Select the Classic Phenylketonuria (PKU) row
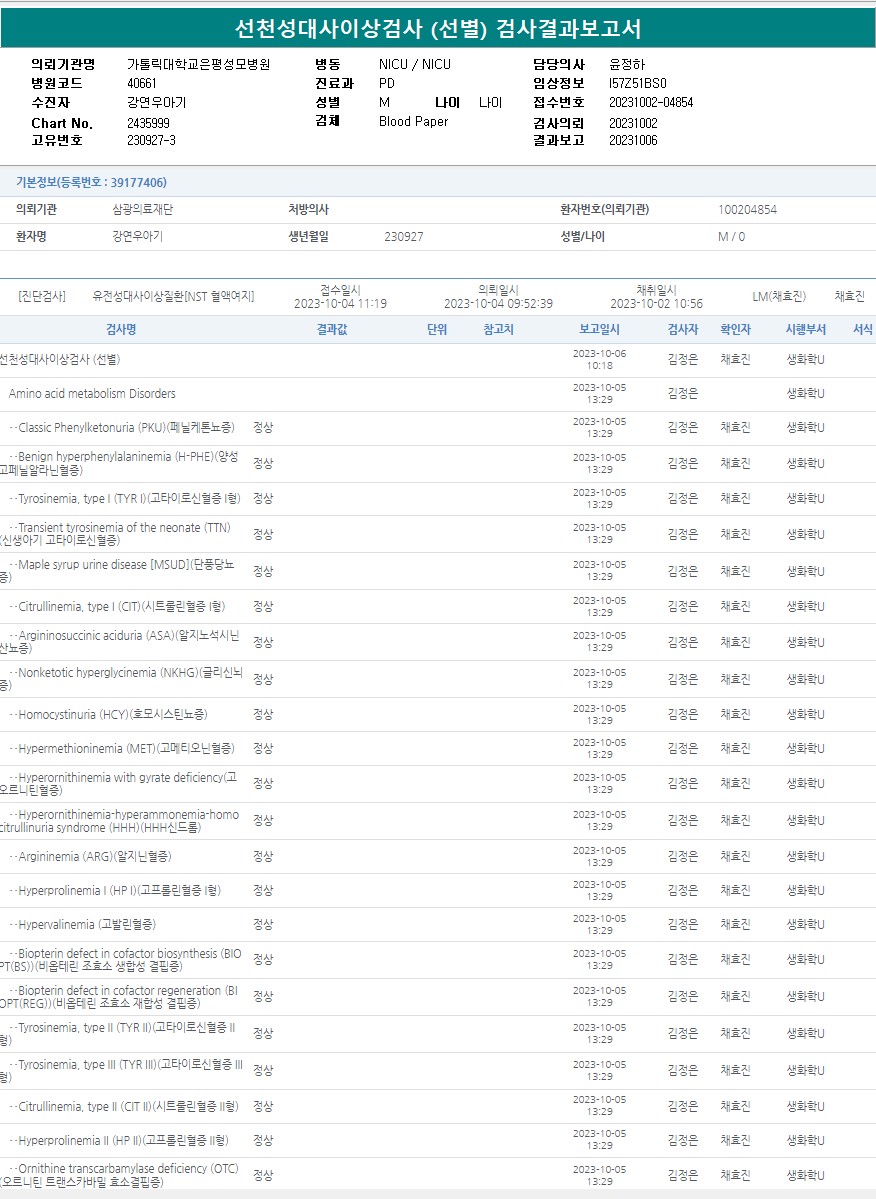The width and height of the screenshot is (876, 1199). pyautogui.click(x=126, y=428)
